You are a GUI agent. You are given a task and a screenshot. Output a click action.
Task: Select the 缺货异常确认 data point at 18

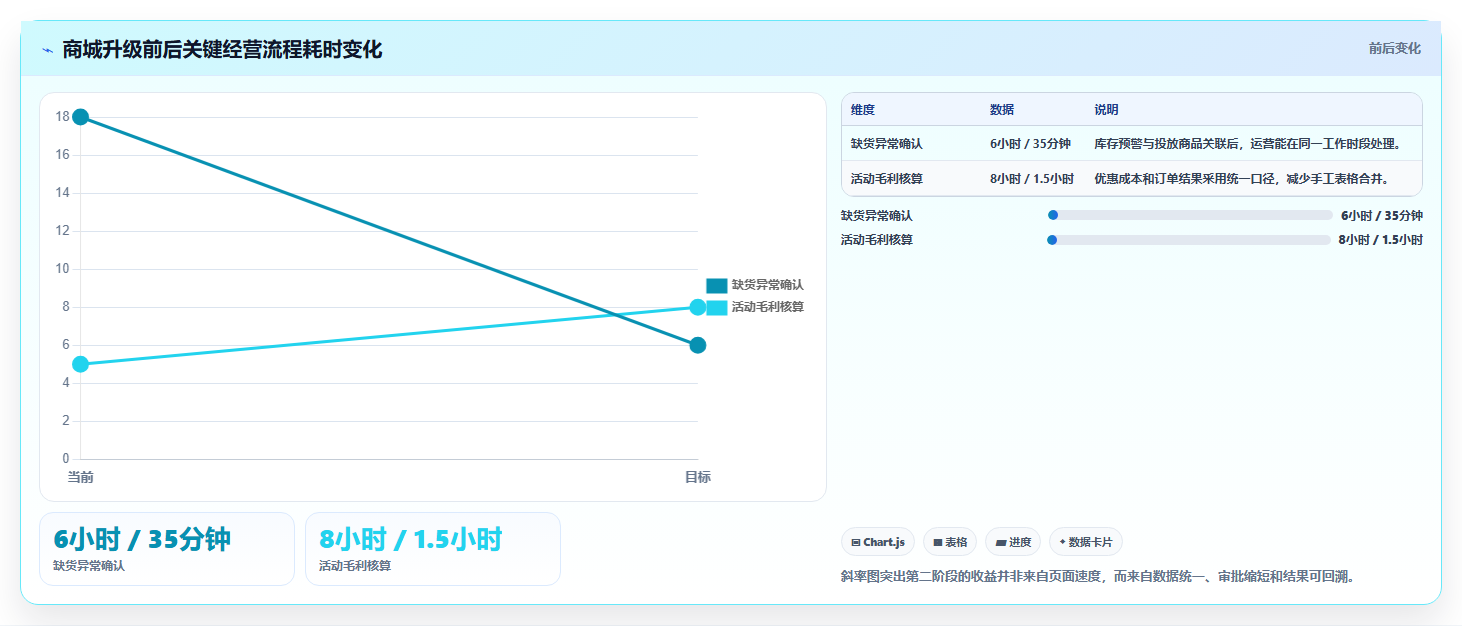pyautogui.click(x=81, y=117)
